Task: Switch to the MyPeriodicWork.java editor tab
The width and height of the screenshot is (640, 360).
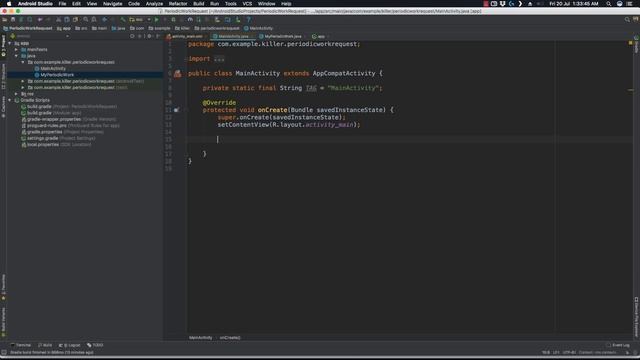Action: tap(282, 36)
